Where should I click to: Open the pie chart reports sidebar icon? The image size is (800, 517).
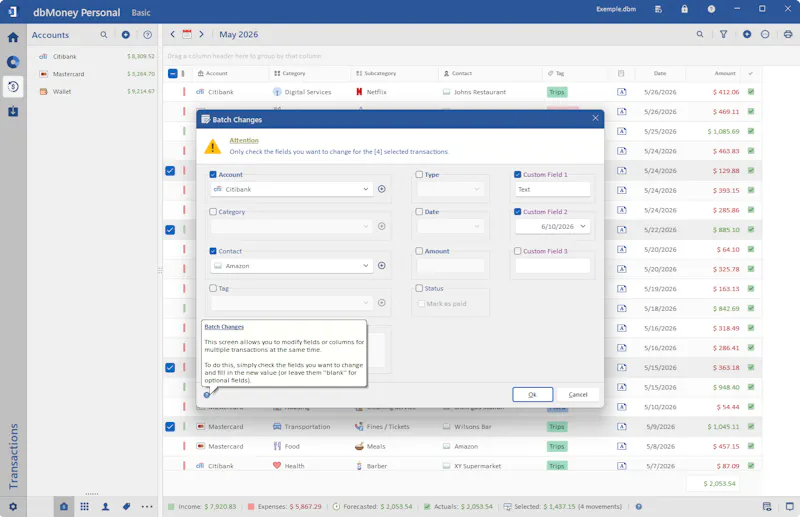[13, 62]
